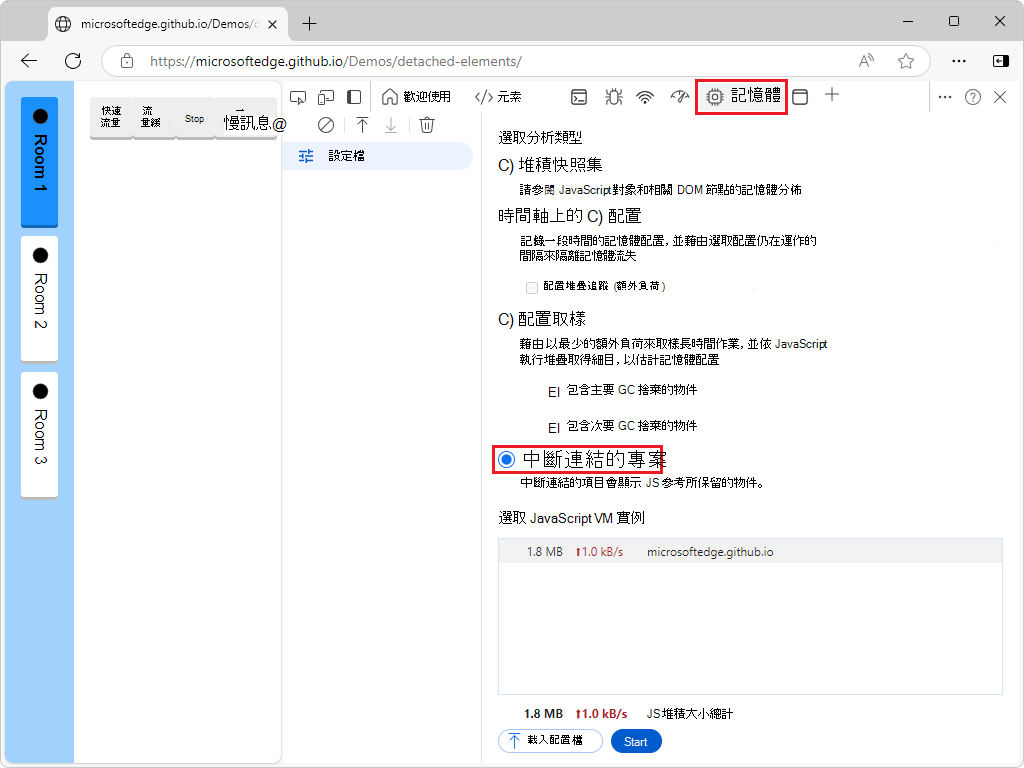Open the DevTools customize menu (⋯)
The width and height of the screenshot is (1024, 768).
(945, 95)
